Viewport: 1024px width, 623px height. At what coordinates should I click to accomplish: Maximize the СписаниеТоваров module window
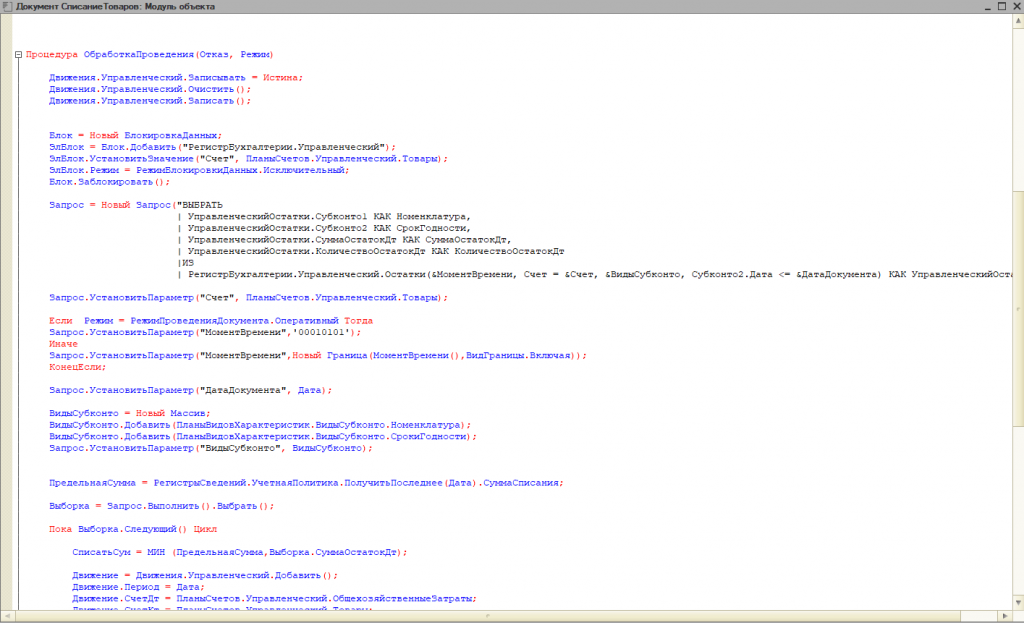click(x=1002, y=7)
